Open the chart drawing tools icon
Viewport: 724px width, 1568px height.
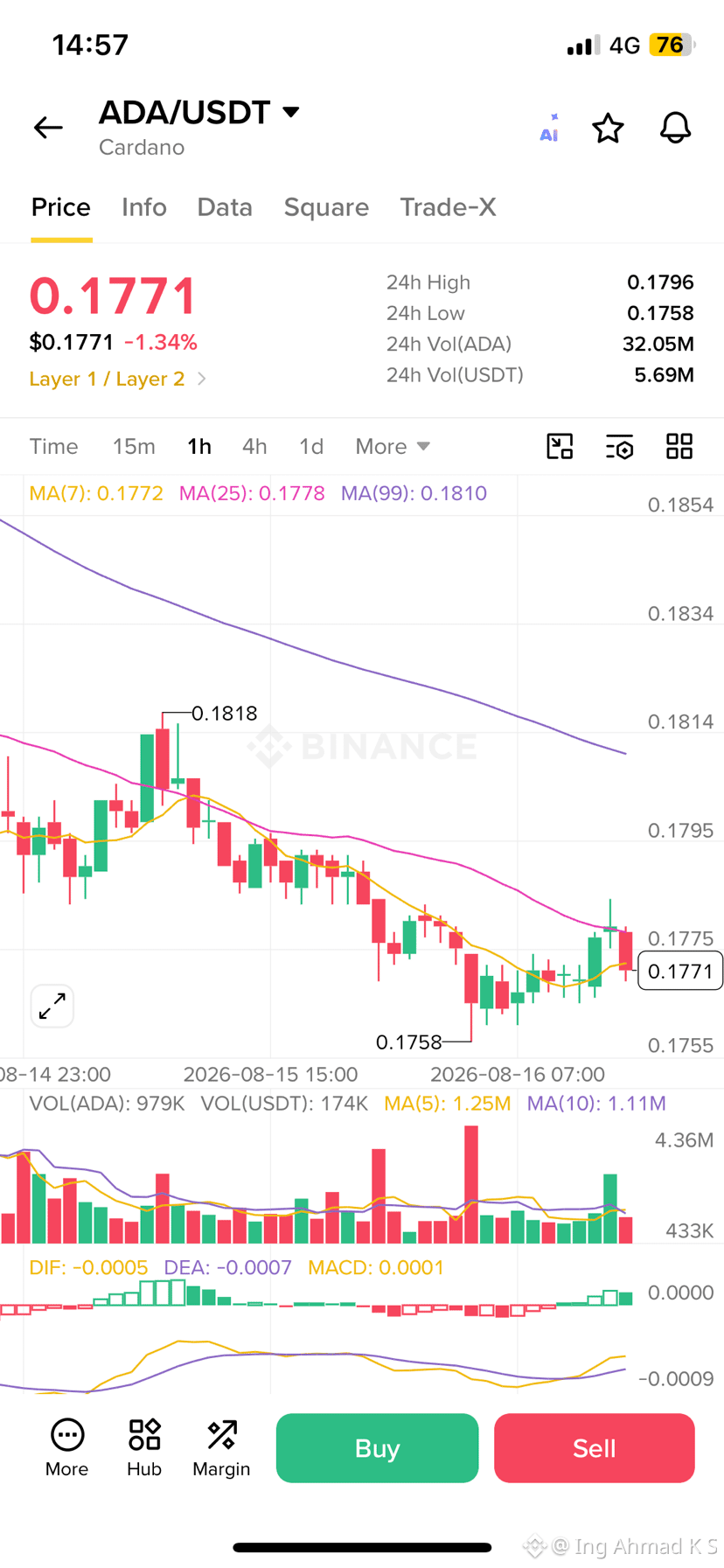(560, 446)
